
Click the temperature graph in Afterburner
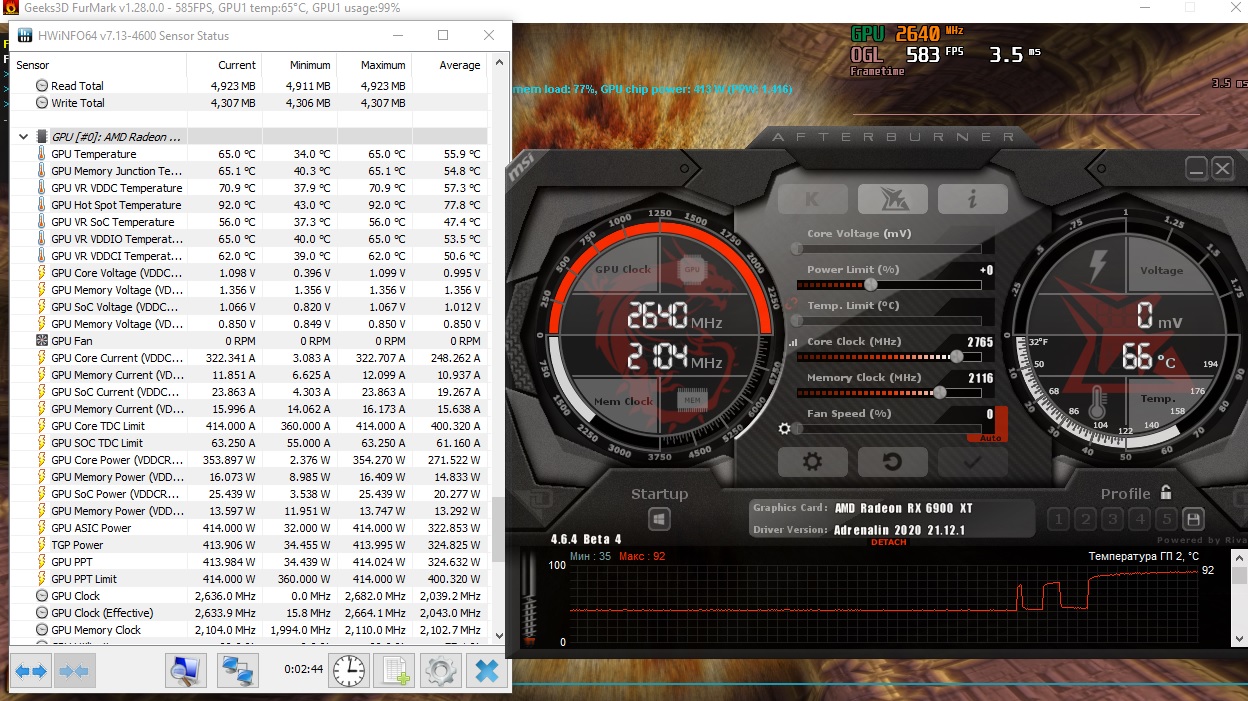tap(885, 603)
